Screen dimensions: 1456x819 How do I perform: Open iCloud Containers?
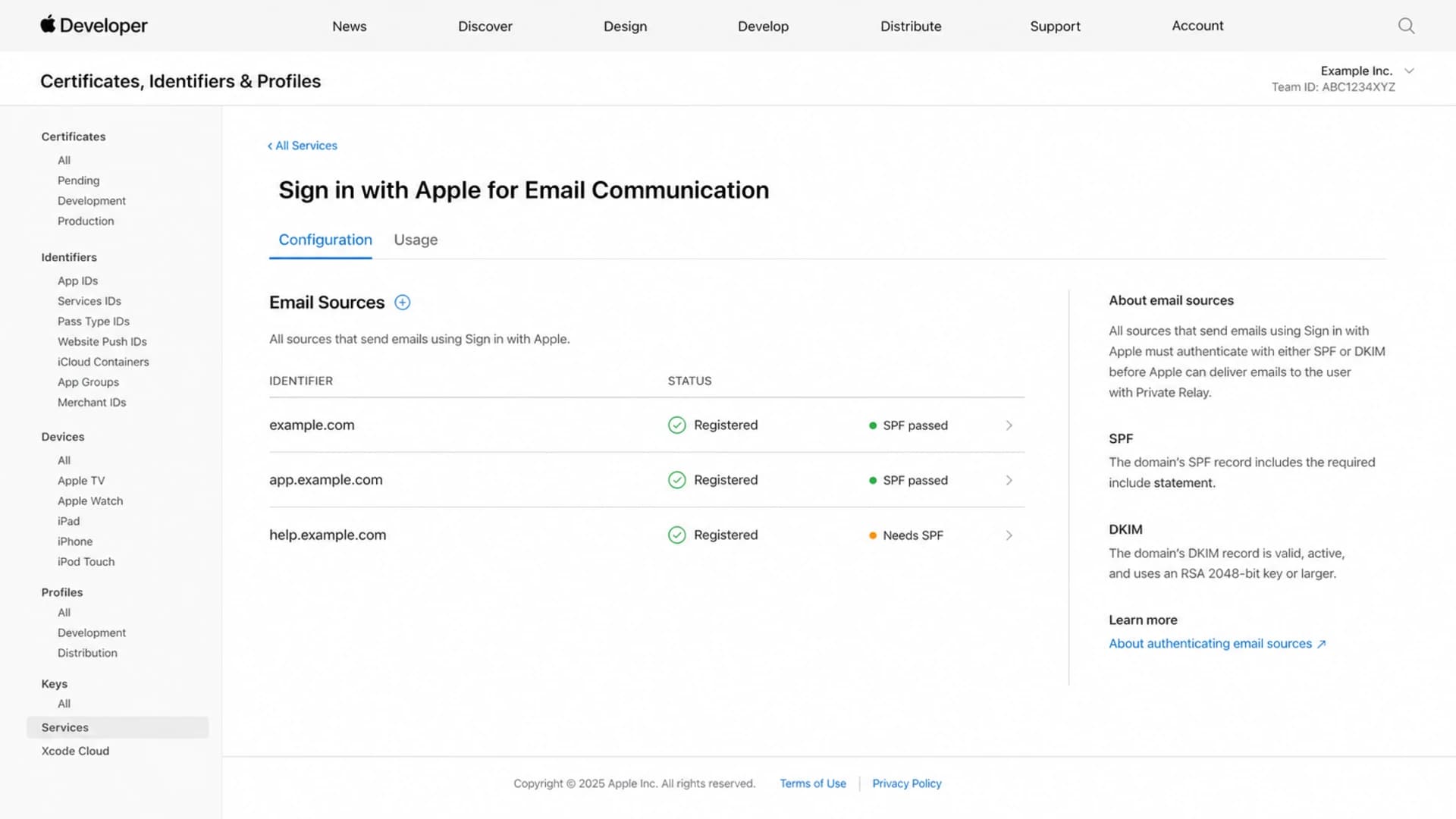tap(103, 362)
